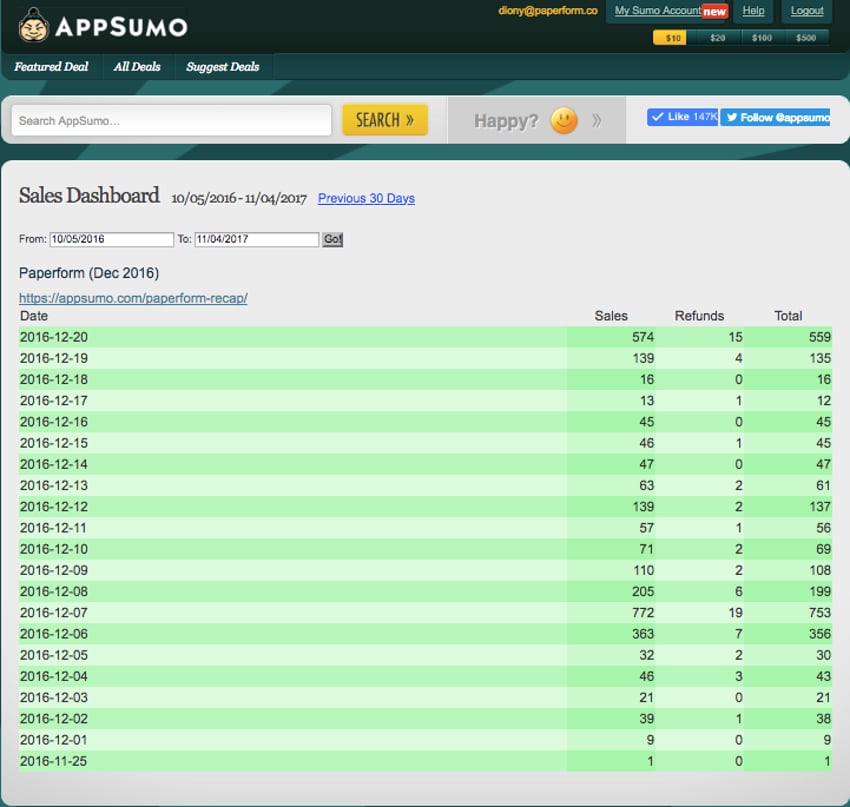This screenshot has height=807, width=850.
Task: Click the yellow SEARCH button
Action: pos(385,120)
